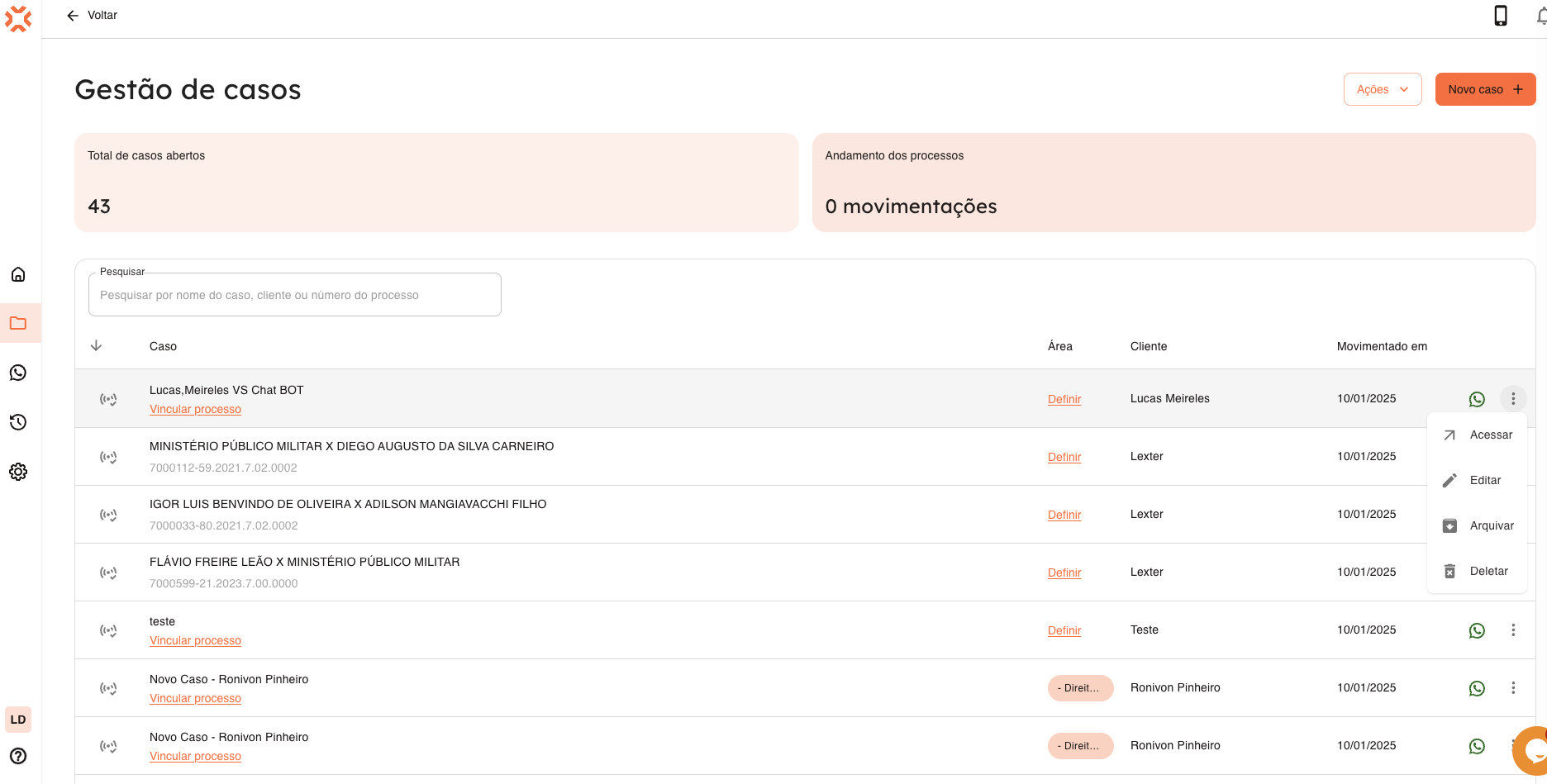Image resolution: width=1547 pixels, height=784 pixels.
Task: Click the help question mark icon
Action: tap(18, 756)
